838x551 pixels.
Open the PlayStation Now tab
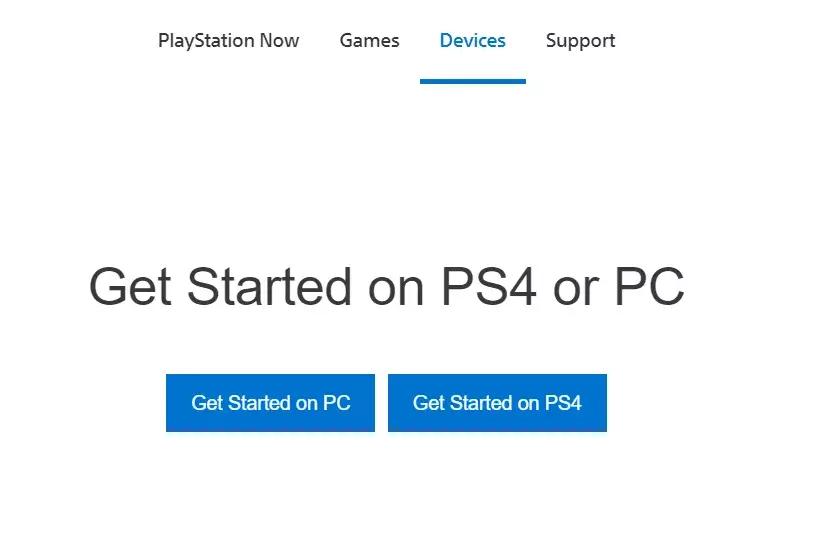point(228,41)
